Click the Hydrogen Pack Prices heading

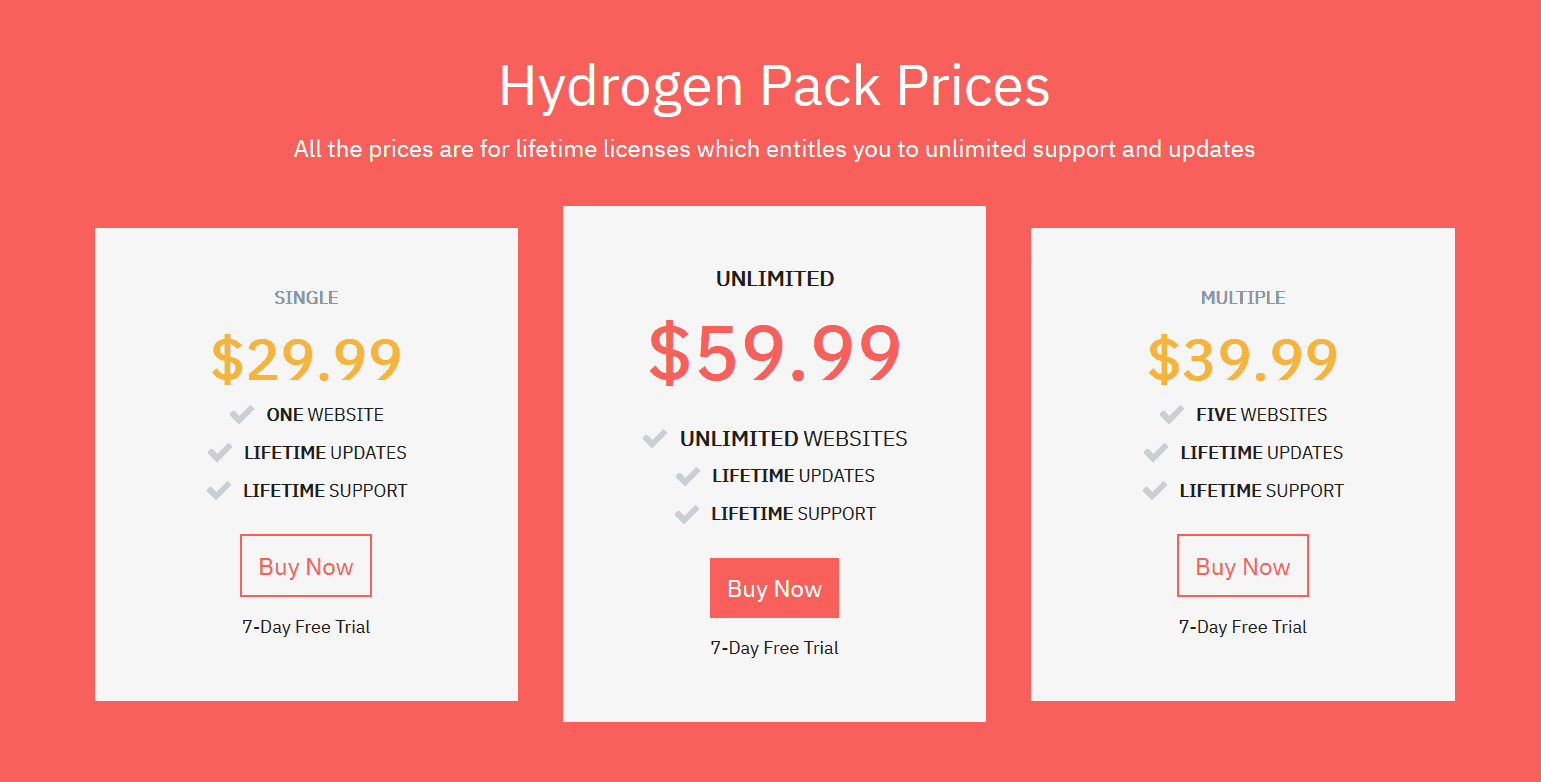point(774,86)
